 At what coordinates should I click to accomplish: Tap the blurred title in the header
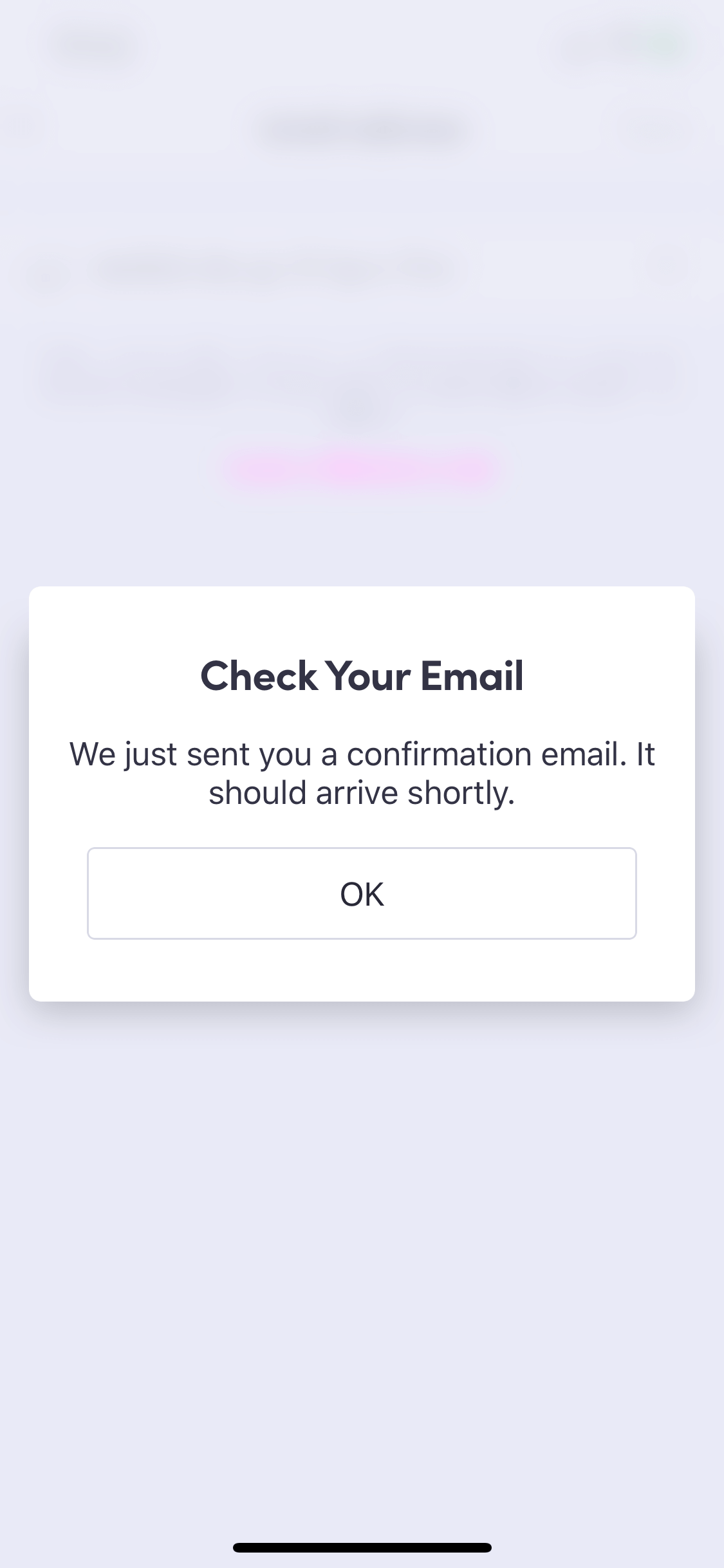coord(364,129)
